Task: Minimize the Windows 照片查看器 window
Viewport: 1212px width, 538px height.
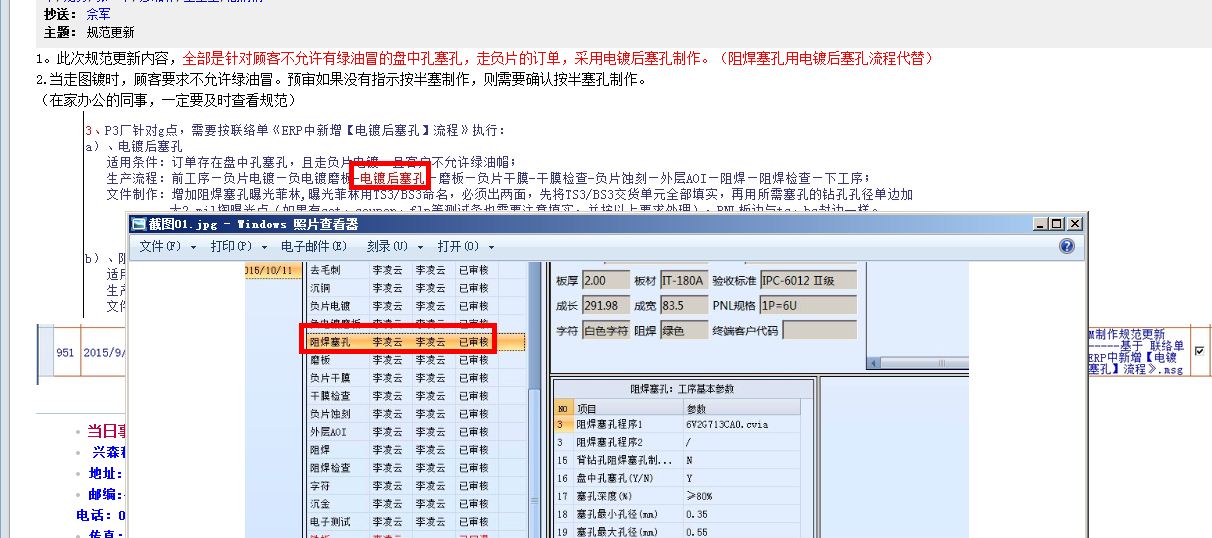Action: coord(1042,223)
